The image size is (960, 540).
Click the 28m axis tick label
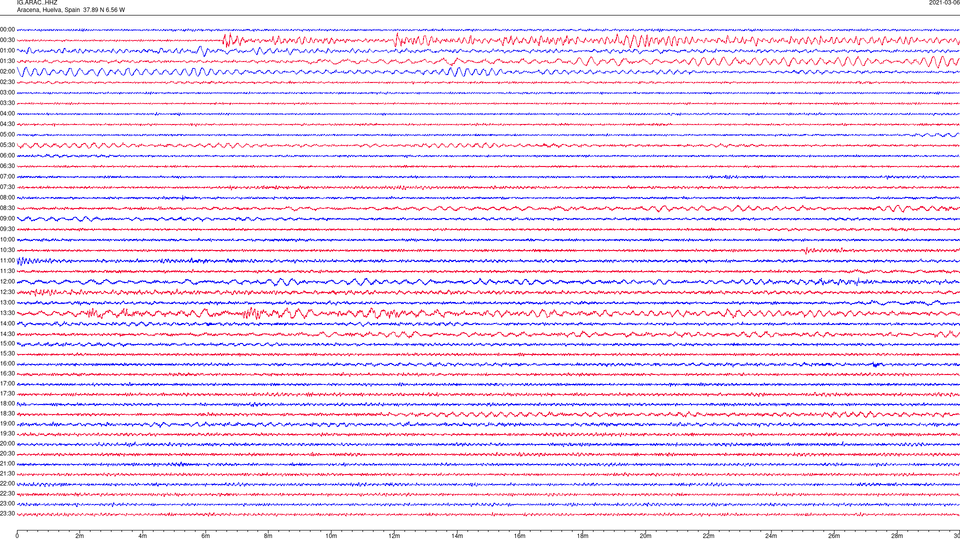tap(897, 536)
